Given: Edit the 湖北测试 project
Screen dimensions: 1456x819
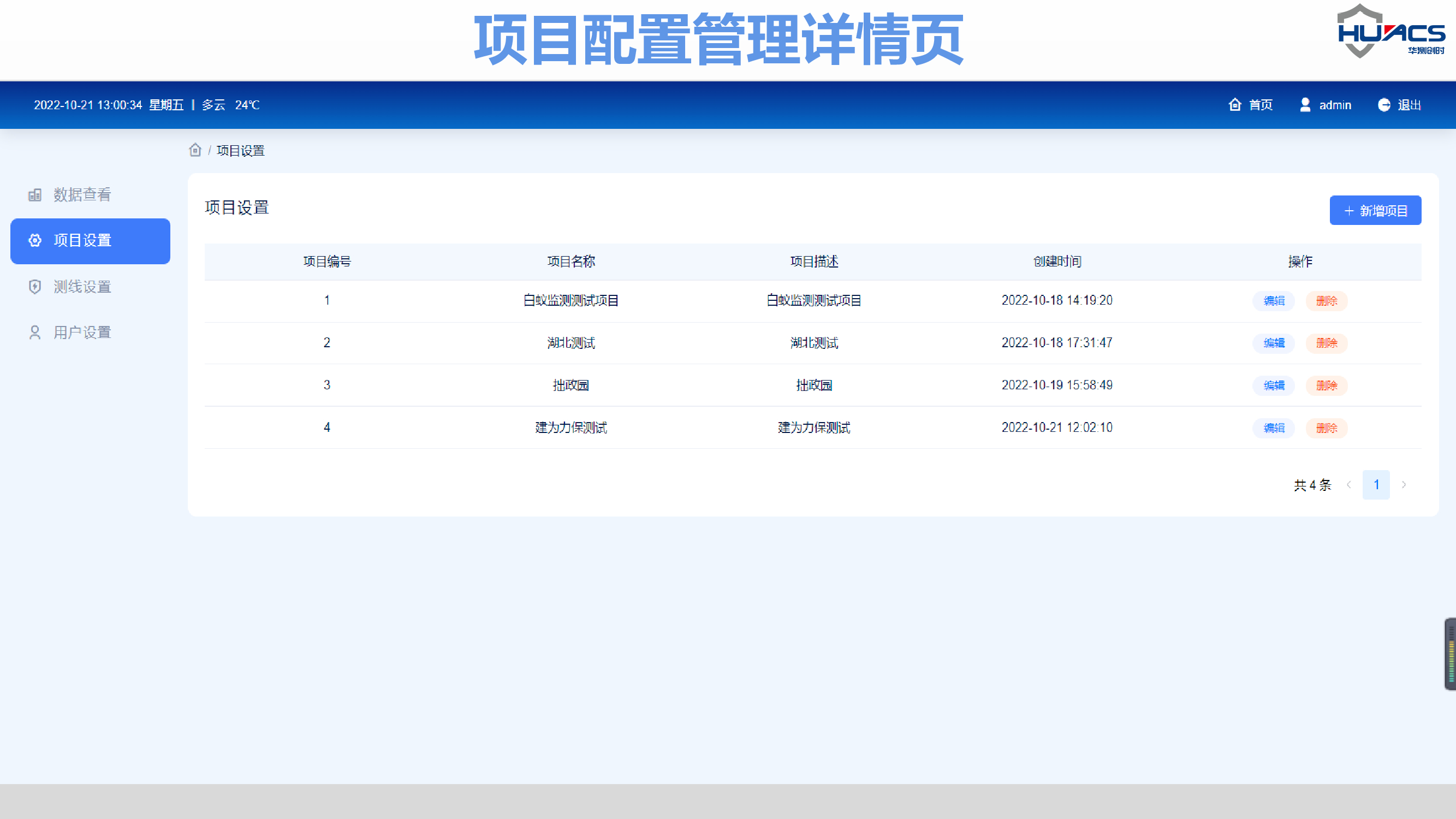Looking at the screenshot, I should coord(1274,343).
